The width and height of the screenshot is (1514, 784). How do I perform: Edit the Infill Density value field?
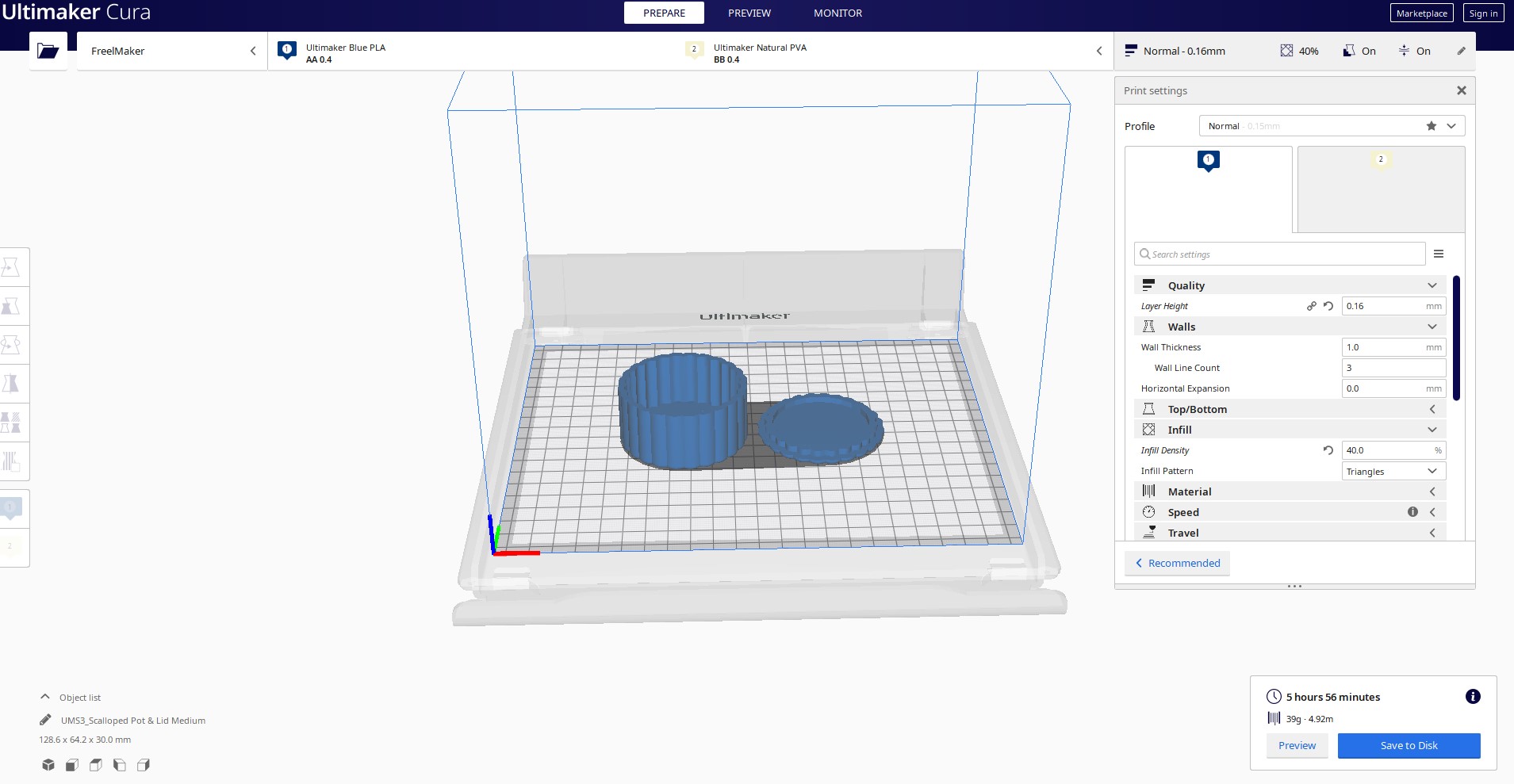pos(1393,450)
